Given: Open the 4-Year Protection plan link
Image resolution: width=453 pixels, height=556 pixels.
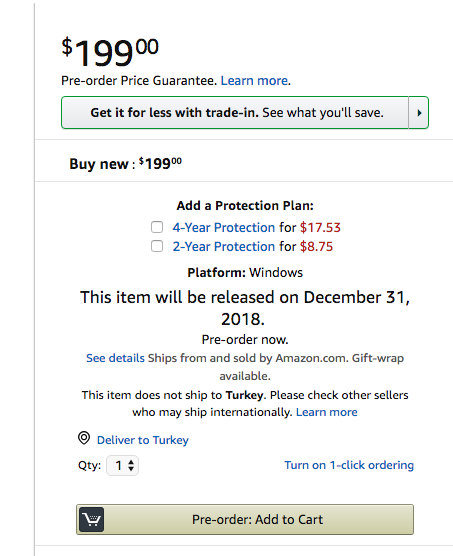Looking at the screenshot, I should click(224, 227).
